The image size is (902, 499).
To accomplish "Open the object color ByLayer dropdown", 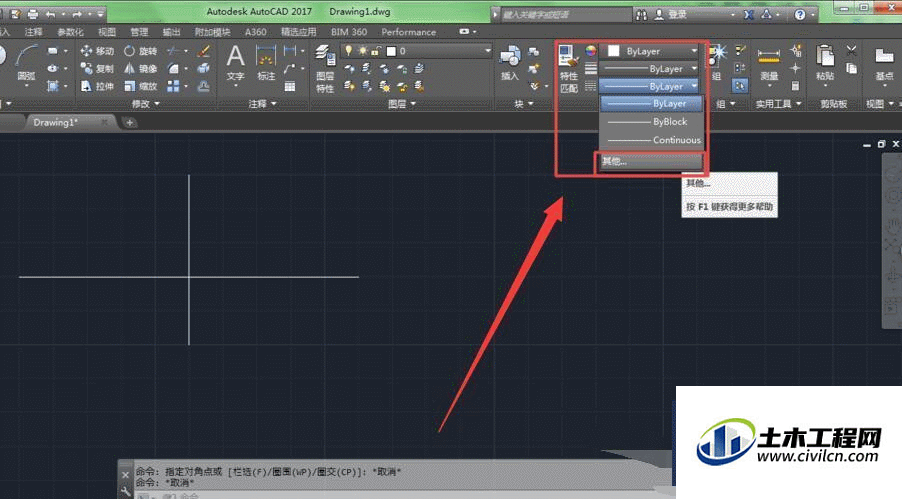I will tap(650, 51).
